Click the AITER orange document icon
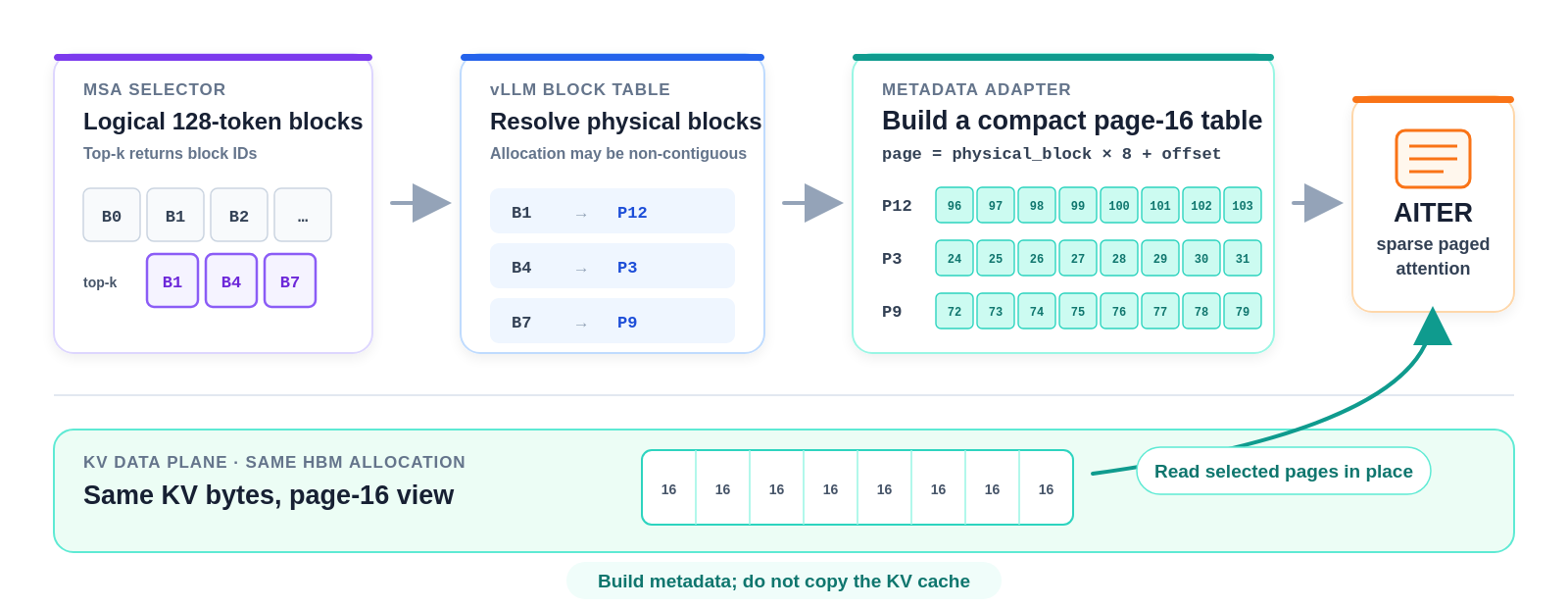This screenshot has height=608, width=1568. coord(1433,159)
